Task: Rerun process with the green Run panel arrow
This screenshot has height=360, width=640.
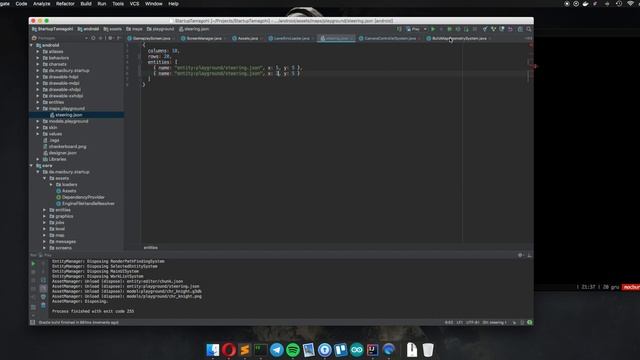Action: pyautogui.click(x=33, y=264)
